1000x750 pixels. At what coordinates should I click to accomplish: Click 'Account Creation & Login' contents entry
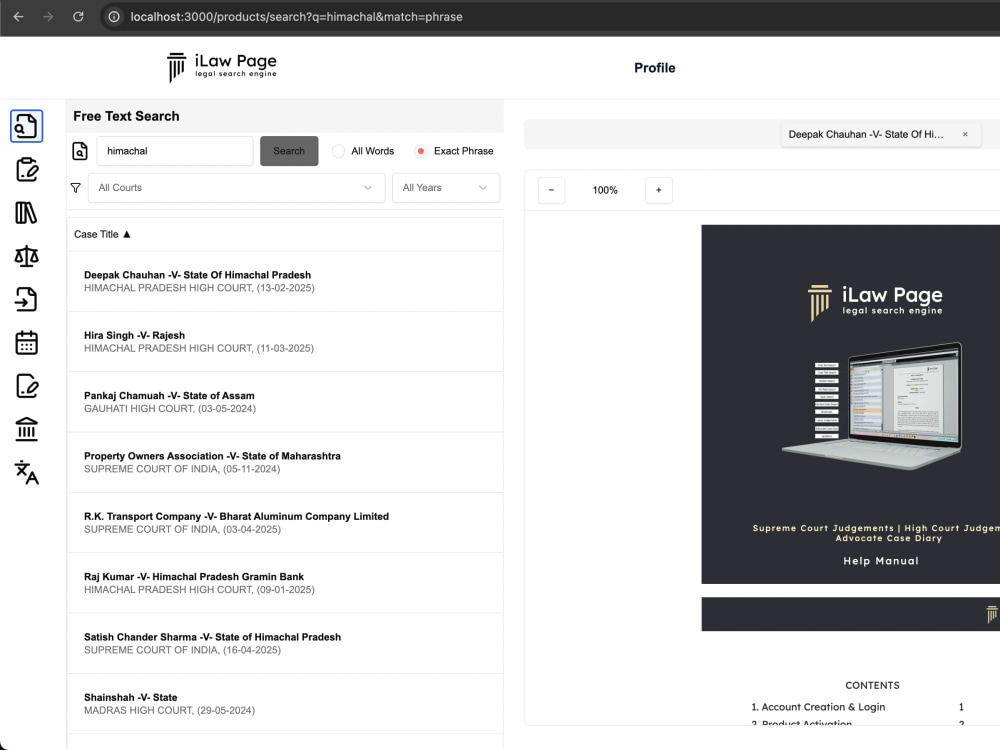tap(823, 707)
